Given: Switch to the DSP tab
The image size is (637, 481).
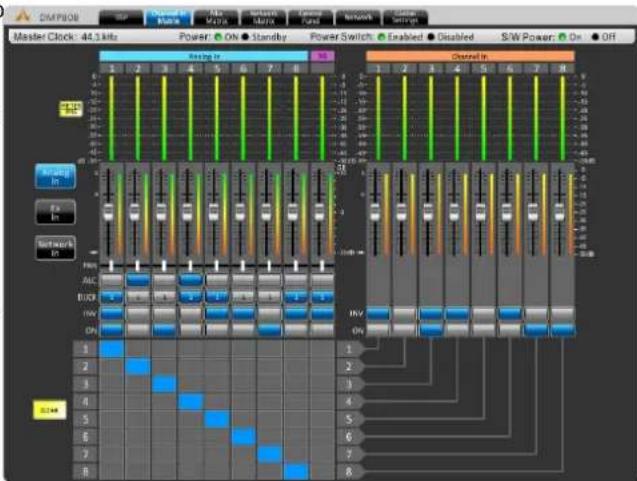Looking at the screenshot, I should (x=121, y=17).
